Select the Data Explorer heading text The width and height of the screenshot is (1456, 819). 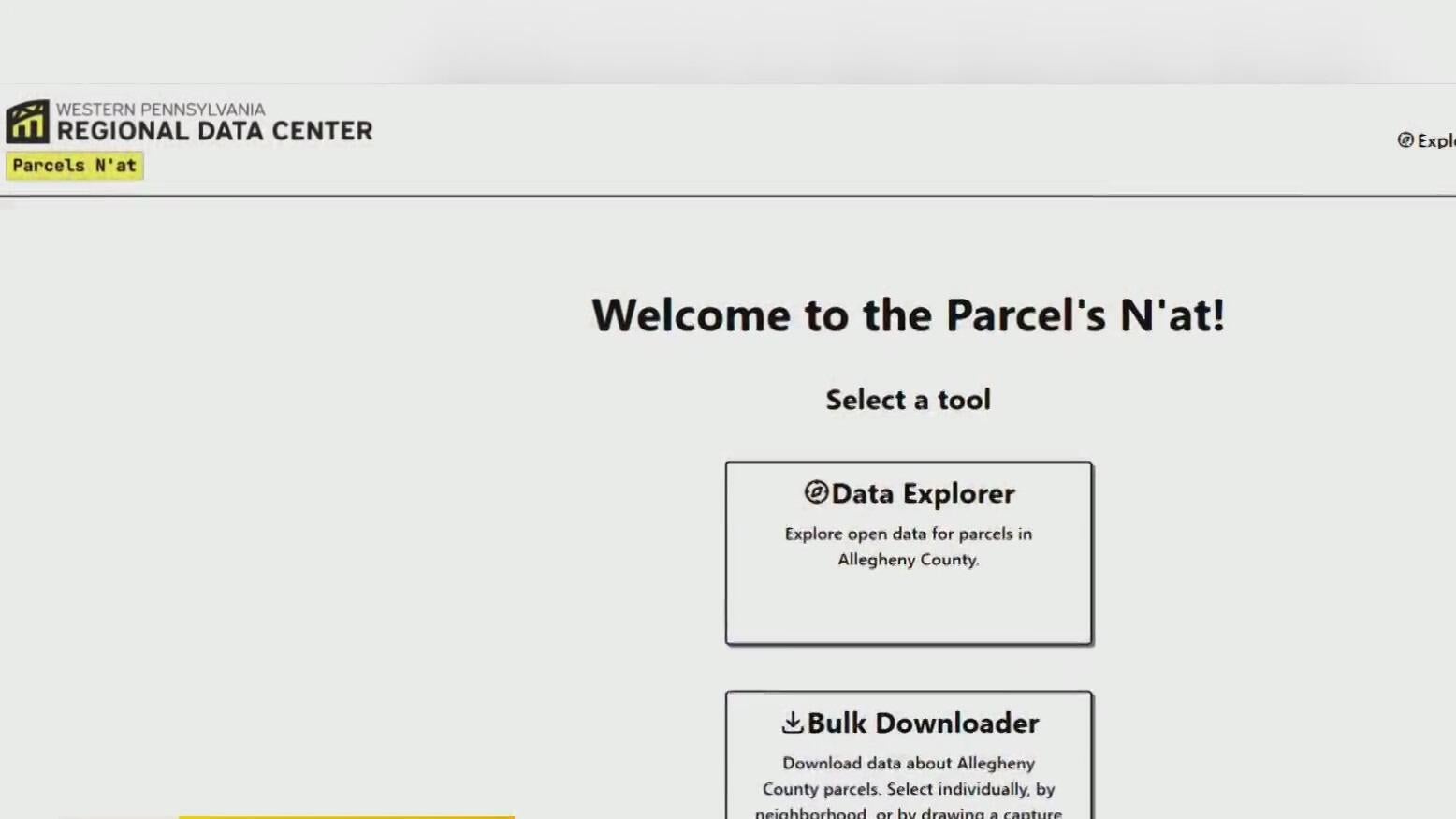pyautogui.click(x=923, y=493)
